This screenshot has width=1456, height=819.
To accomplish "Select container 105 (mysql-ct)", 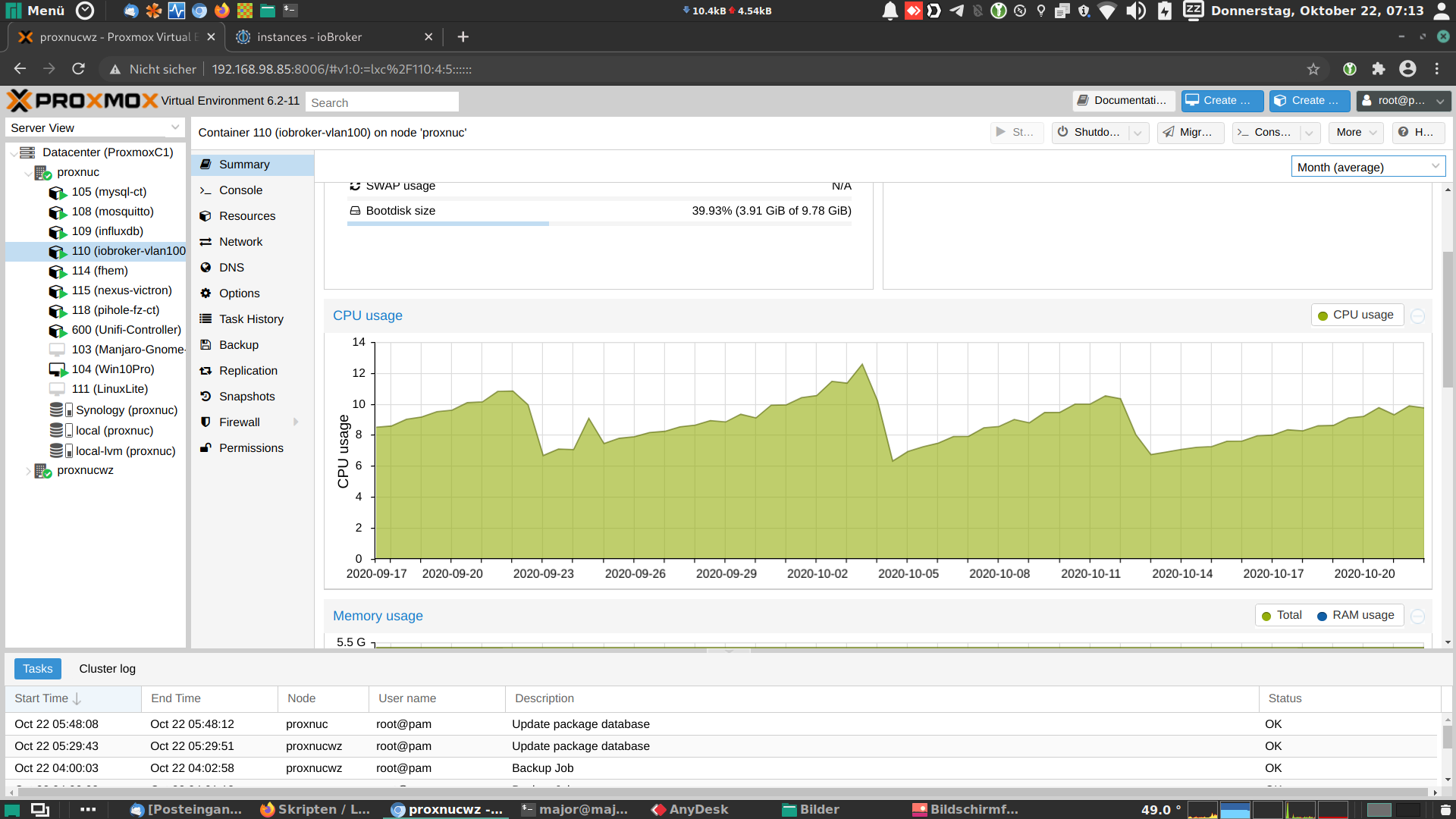I will click(108, 192).
